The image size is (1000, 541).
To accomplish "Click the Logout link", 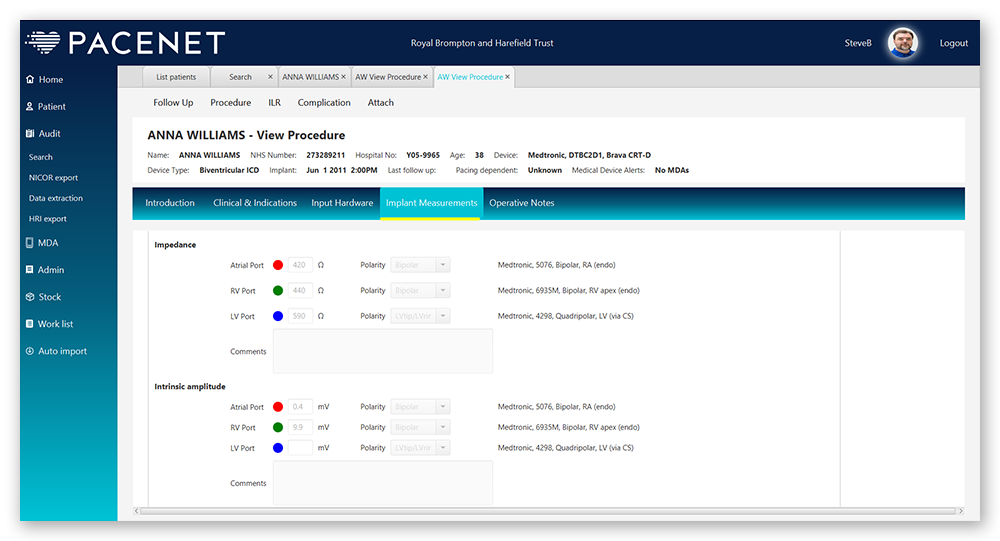I will pos(953,43).
